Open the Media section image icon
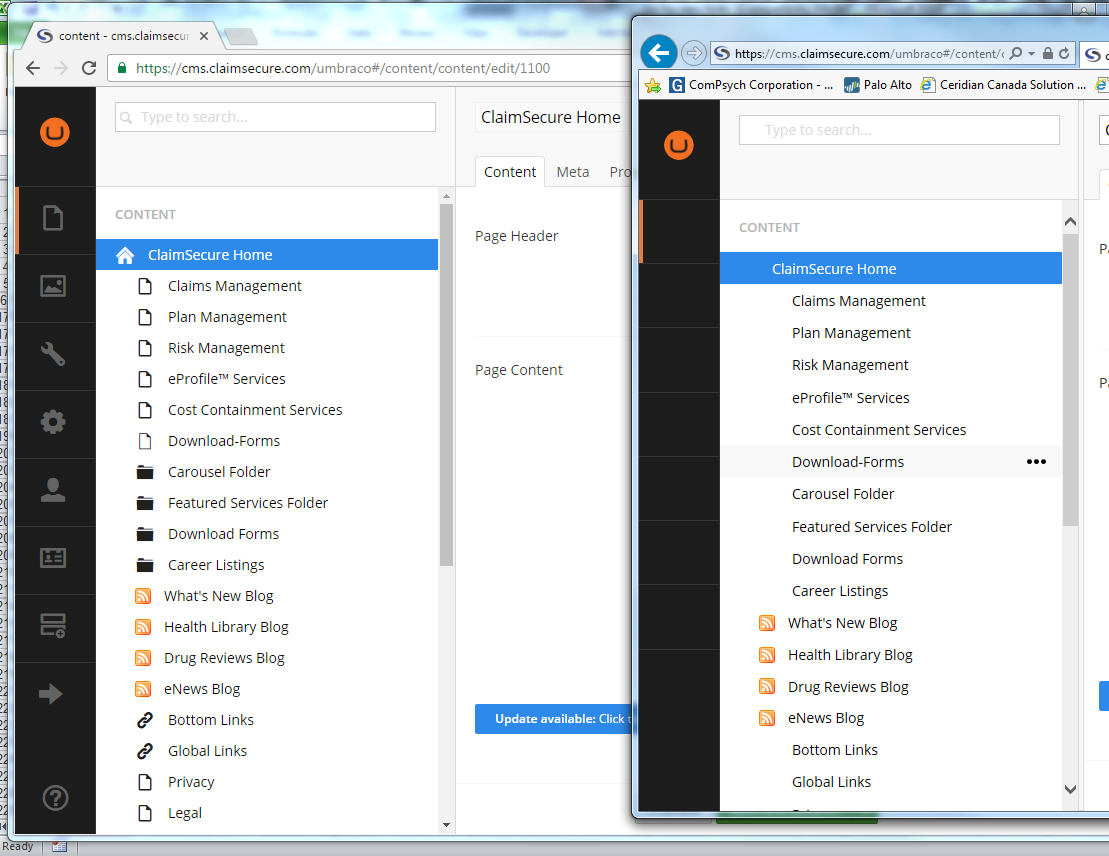The image size is (1109, 856). tap(54, 286)
